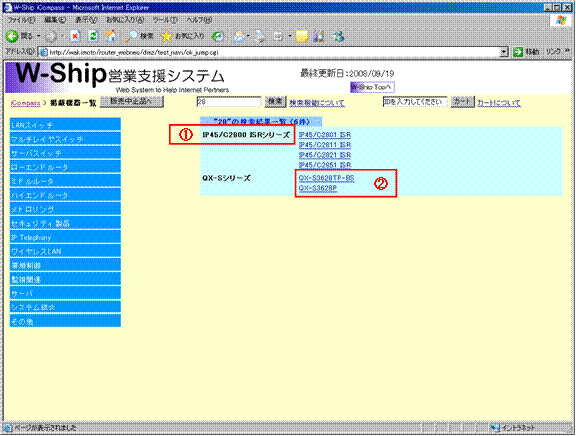Viewport: 576px width, 436px height.
Task: Click the IE icon in title bar
Action: [x=8, y=7]
